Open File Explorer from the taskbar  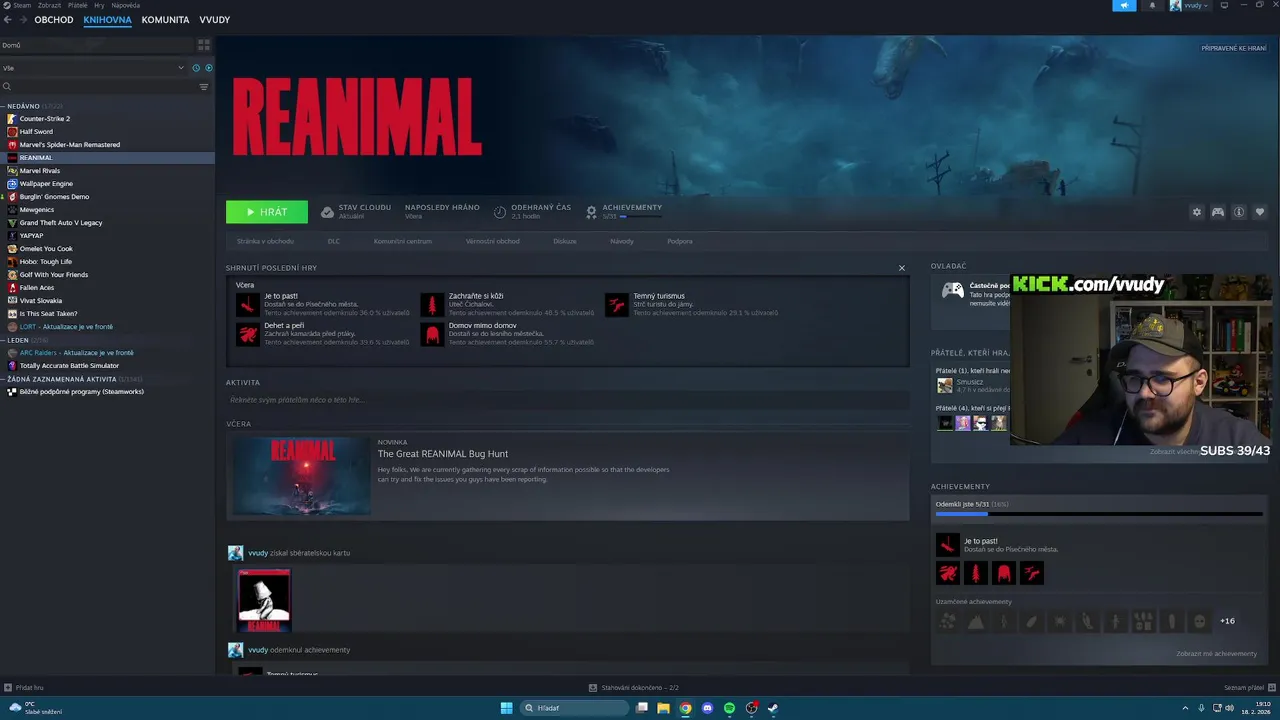point(663,708)
